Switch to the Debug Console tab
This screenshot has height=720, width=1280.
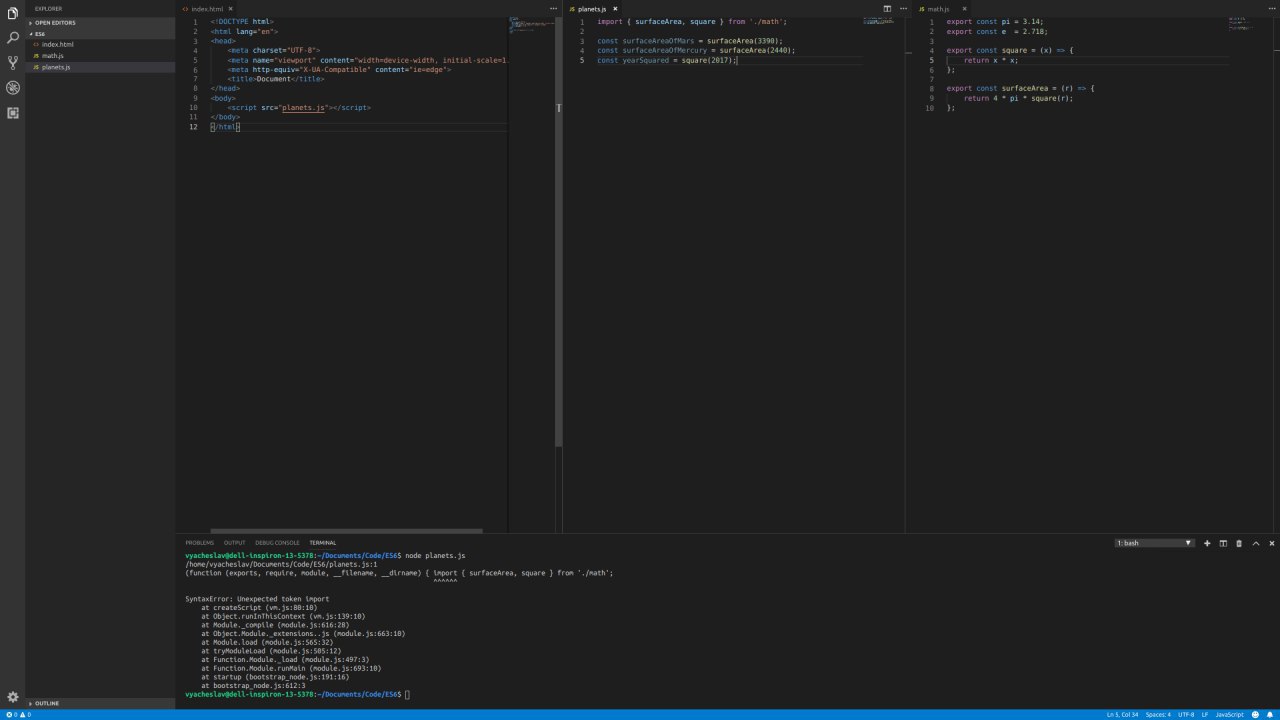(x=277, y=543)
